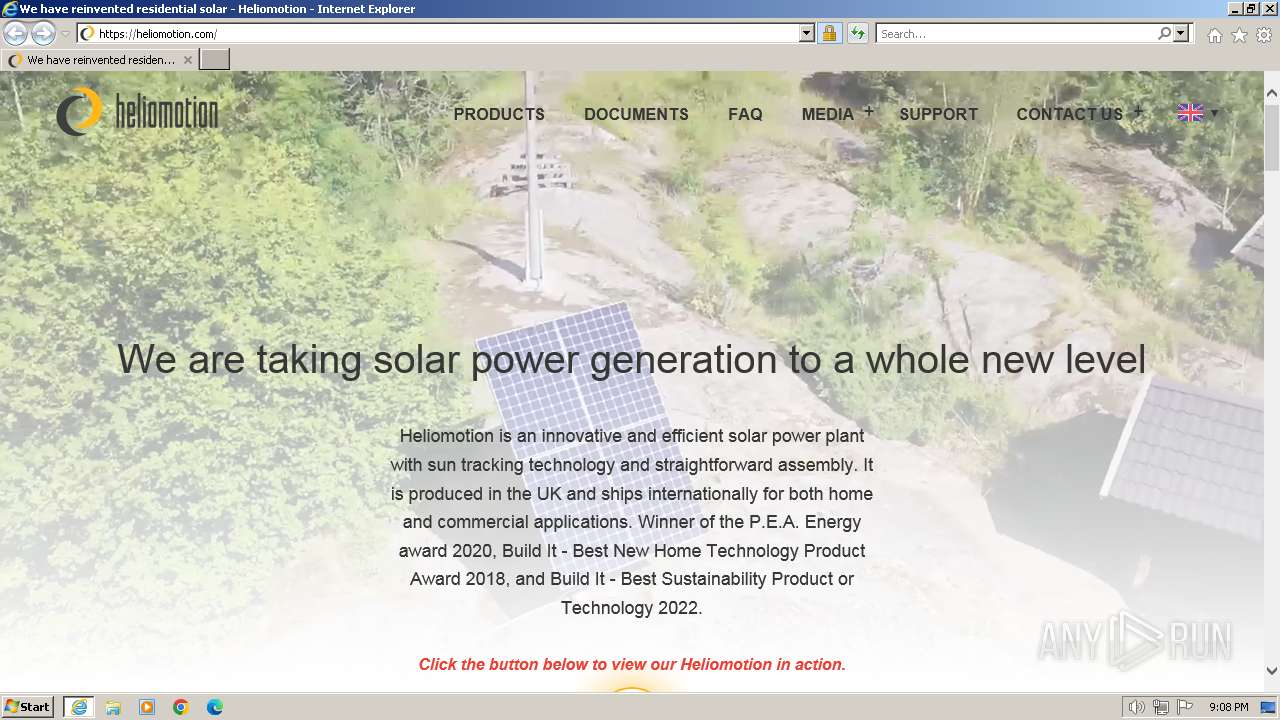The height and width of the screenshot is (720, 1280).
Task: Launch Chrome from the taskbar
Action: click(181, 707)
